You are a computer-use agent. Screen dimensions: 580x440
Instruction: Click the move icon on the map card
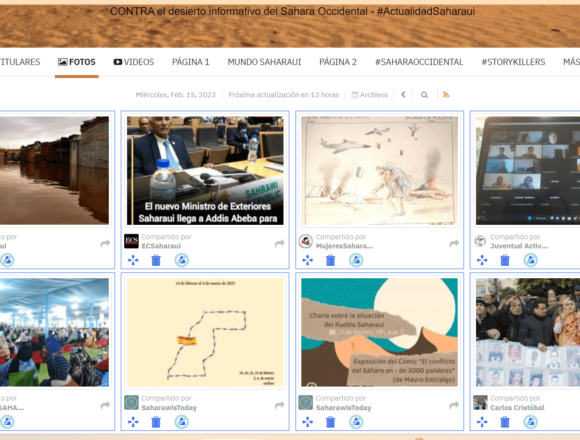pyautogui.click(x=133, y=422)
